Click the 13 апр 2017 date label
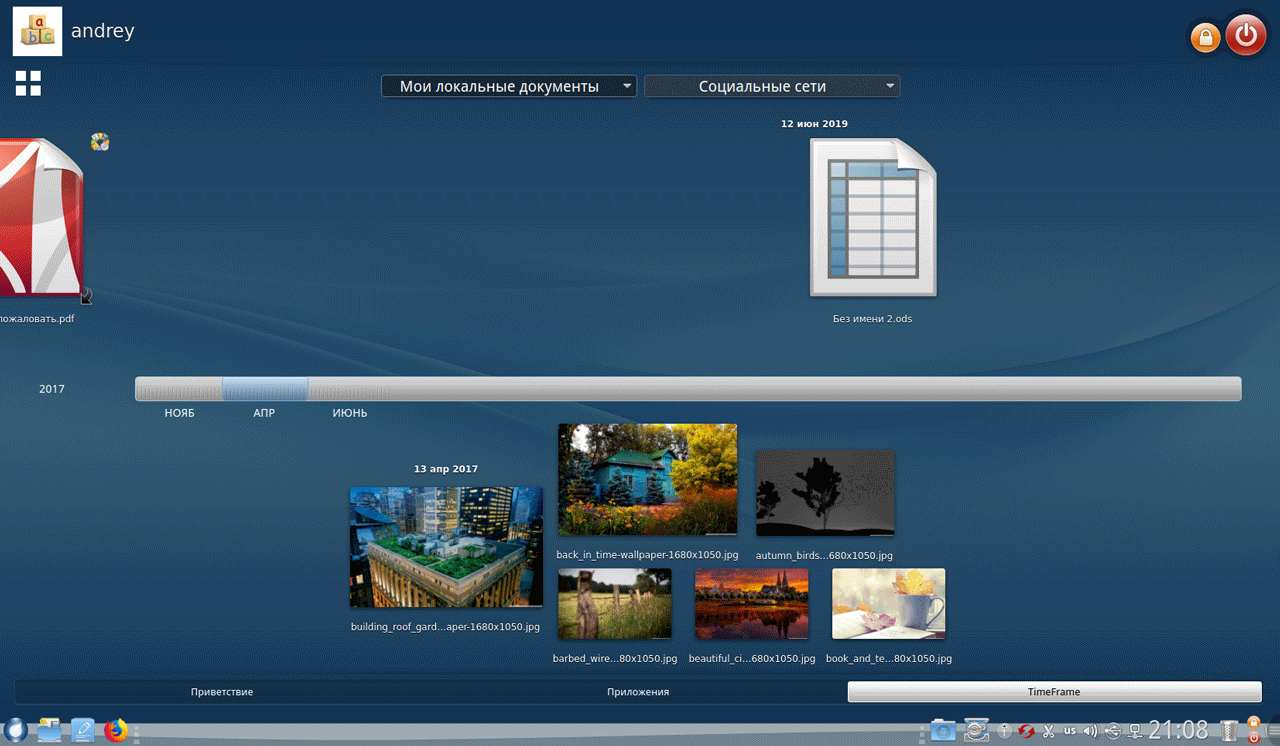 coord(446,469)
